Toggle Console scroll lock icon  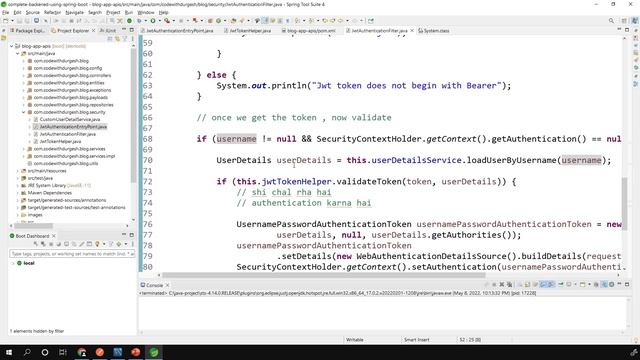[x=527, y=284]
